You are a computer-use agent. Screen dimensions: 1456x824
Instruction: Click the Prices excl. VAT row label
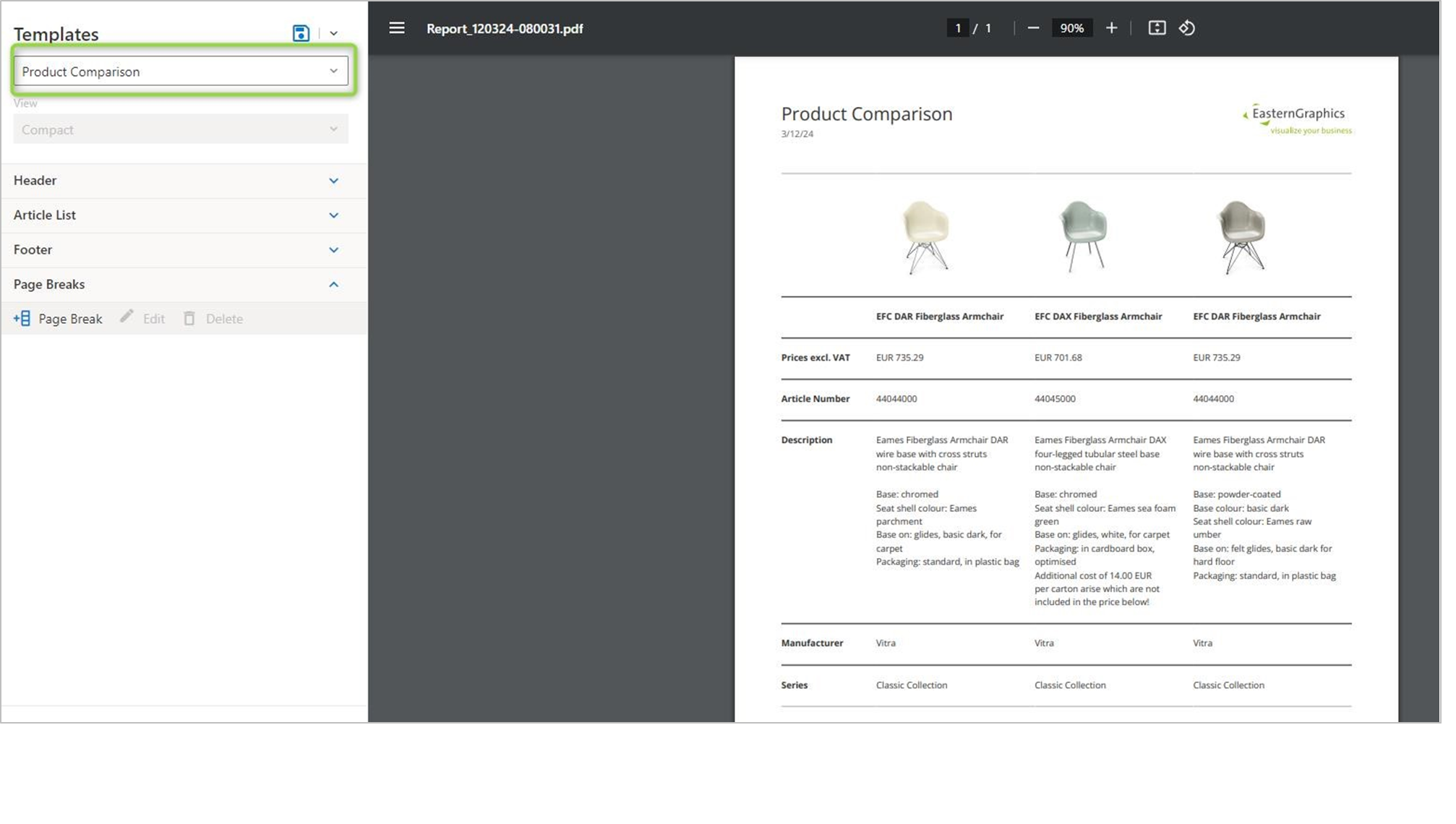point(815,358)
